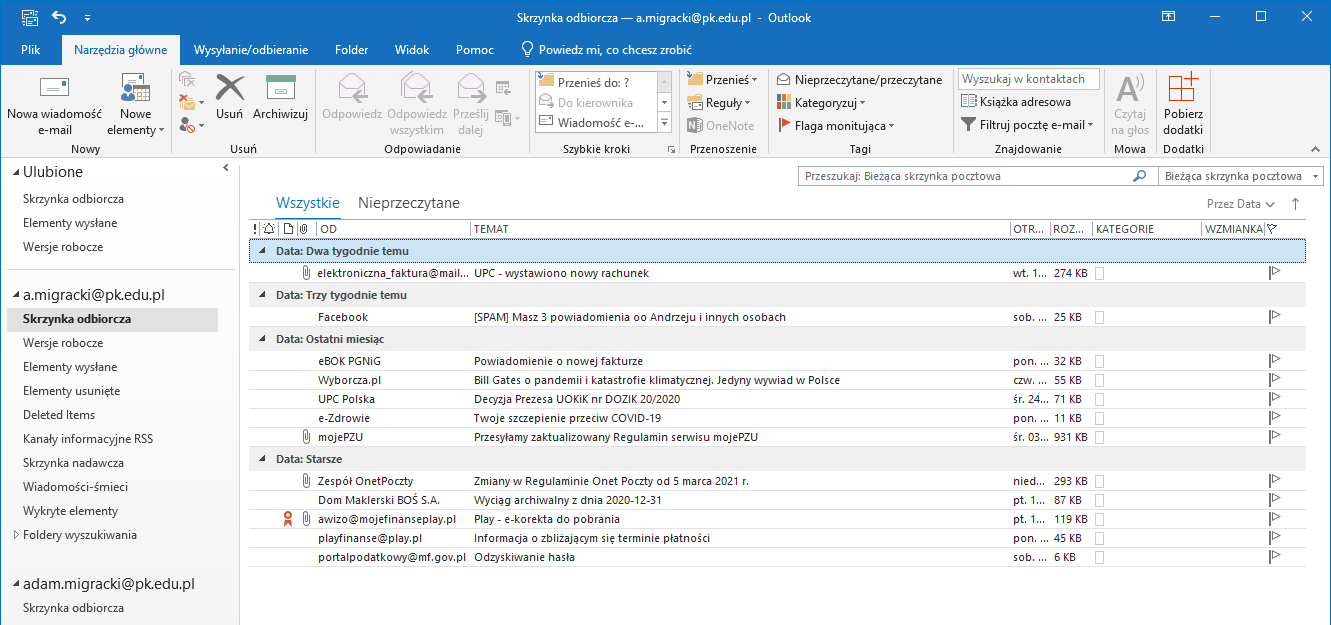Click the Wyszukaj w kontaktach field
This screenshot has height=625, width=1331.
point(1028,79)
